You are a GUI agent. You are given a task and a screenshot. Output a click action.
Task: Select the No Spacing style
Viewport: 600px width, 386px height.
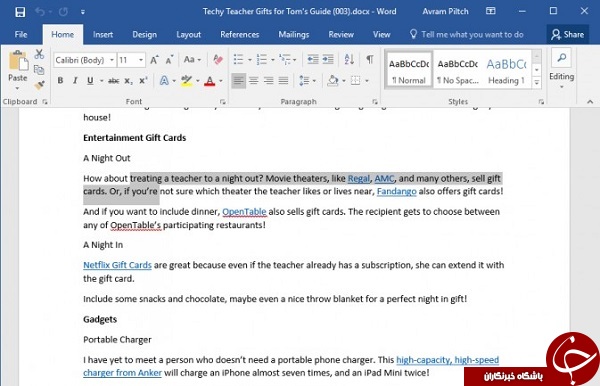click(458, 70)
